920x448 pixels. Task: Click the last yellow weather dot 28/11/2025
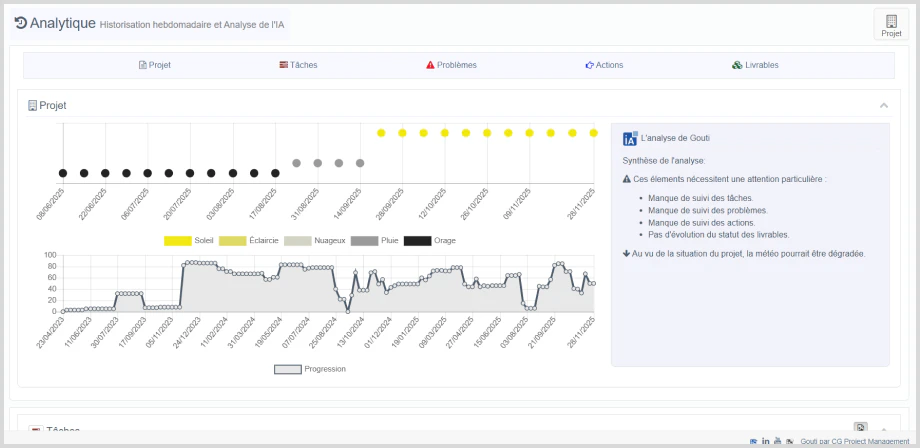(x=593, y=133)
